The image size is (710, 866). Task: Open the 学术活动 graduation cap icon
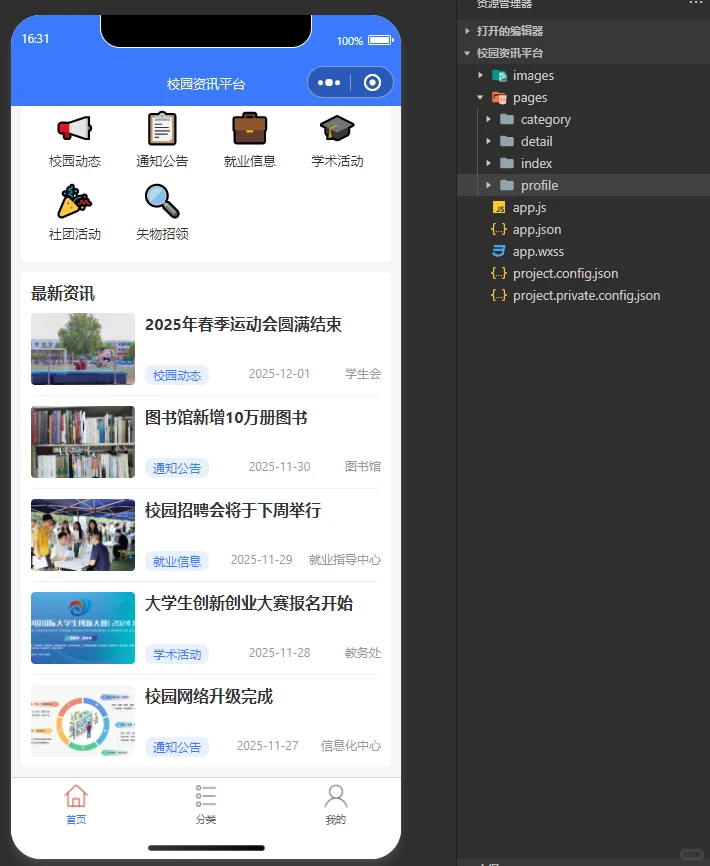[337, 128]
